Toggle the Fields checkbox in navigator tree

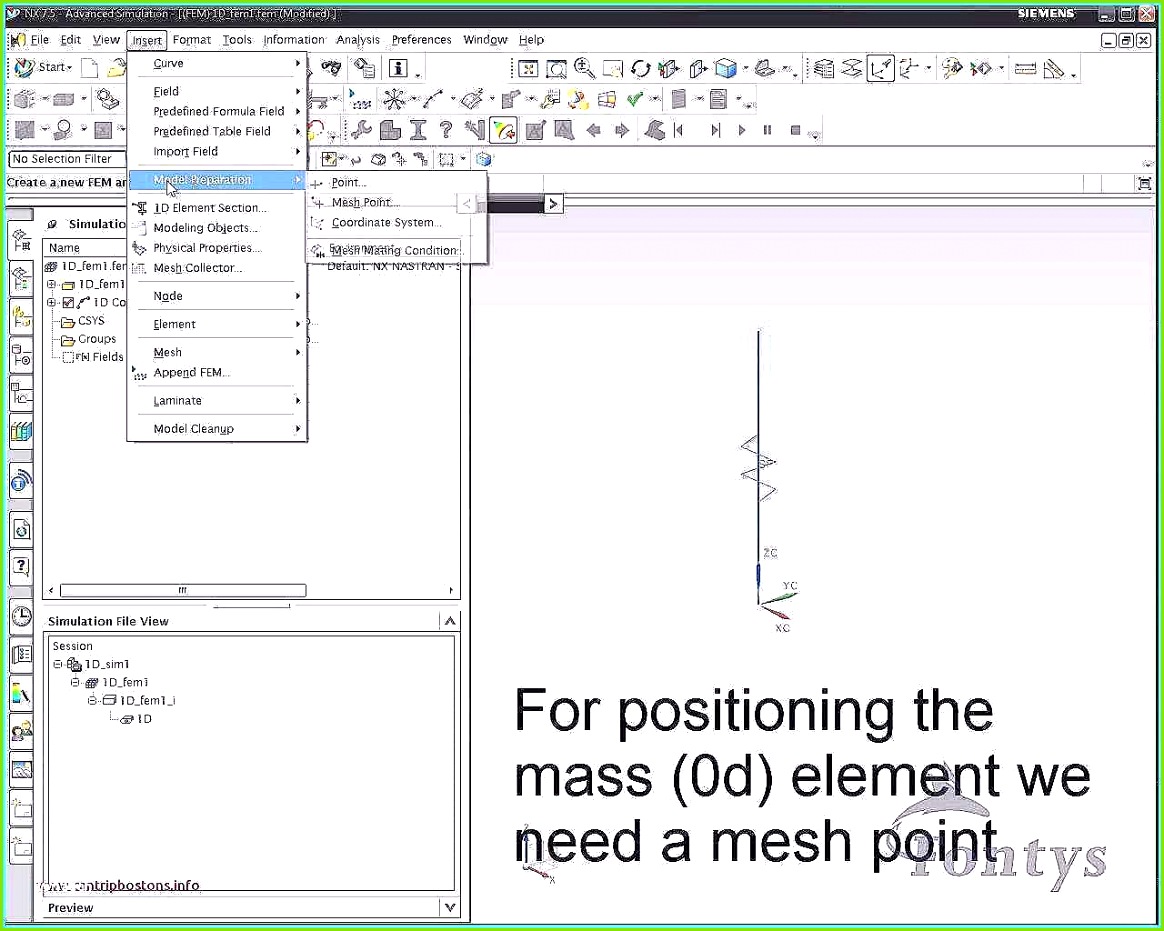point(68,357)
